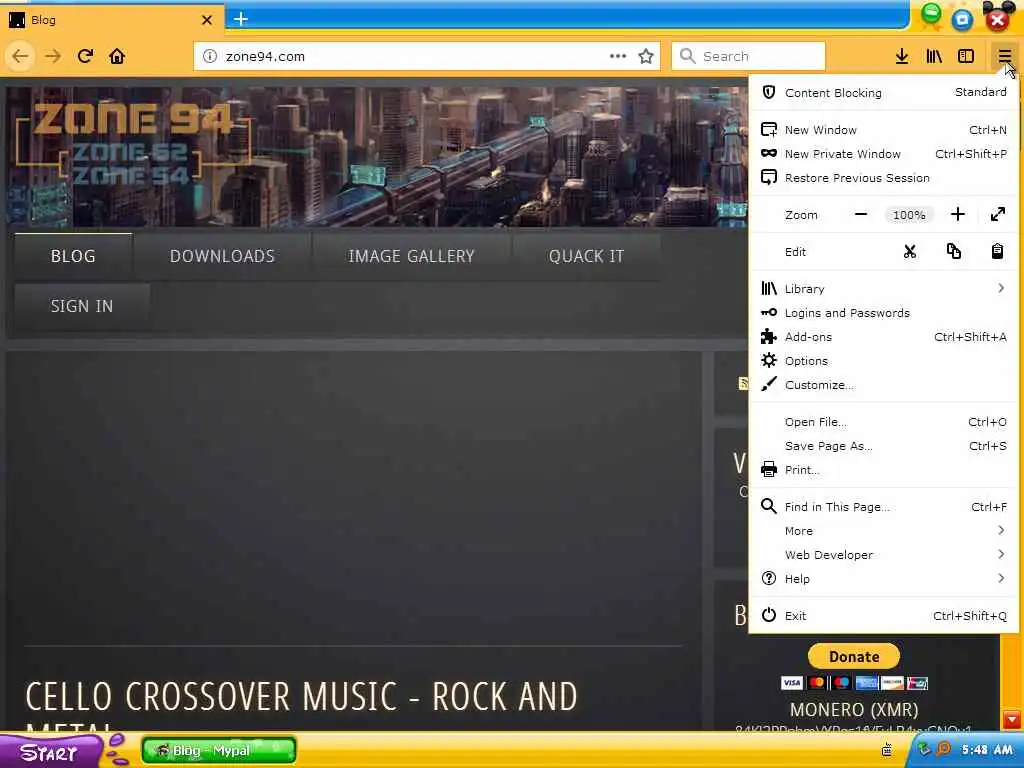
Task: Open Content Blocking settings
Action: tap(884, 93)
